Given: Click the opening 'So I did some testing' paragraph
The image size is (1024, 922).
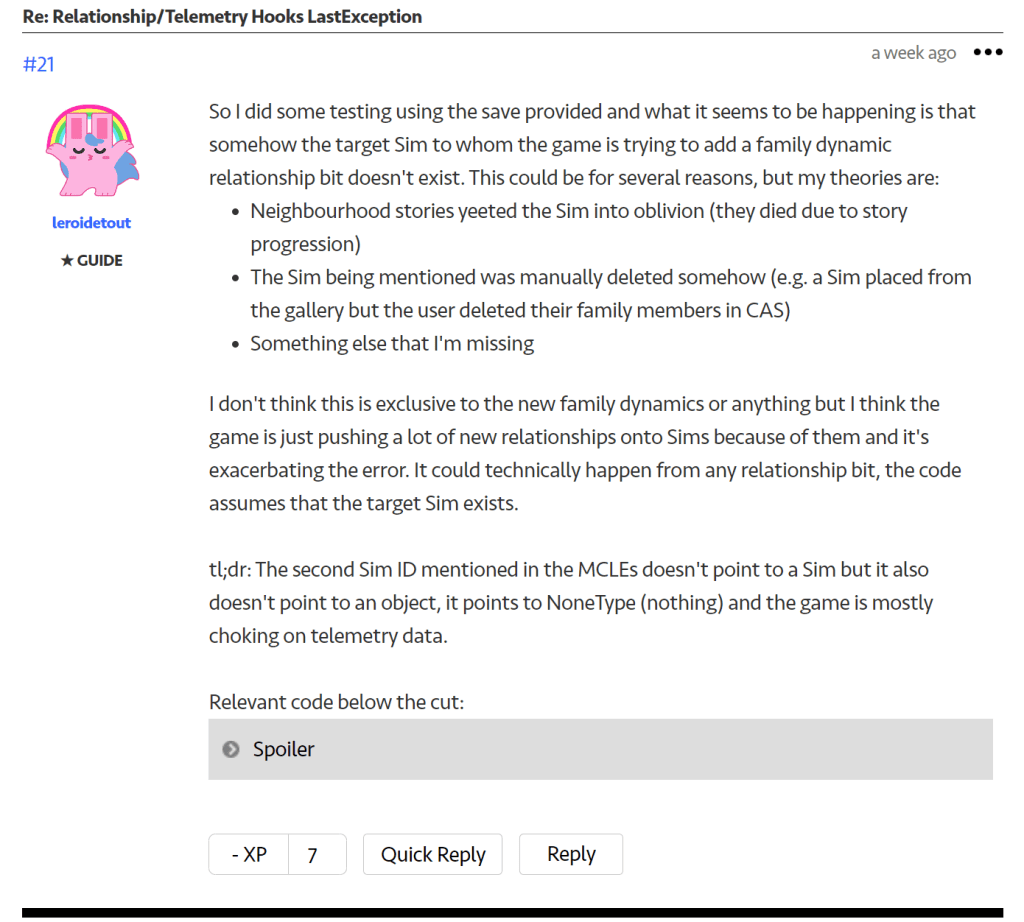Looking at the screenshot, I should pos(592,145).
